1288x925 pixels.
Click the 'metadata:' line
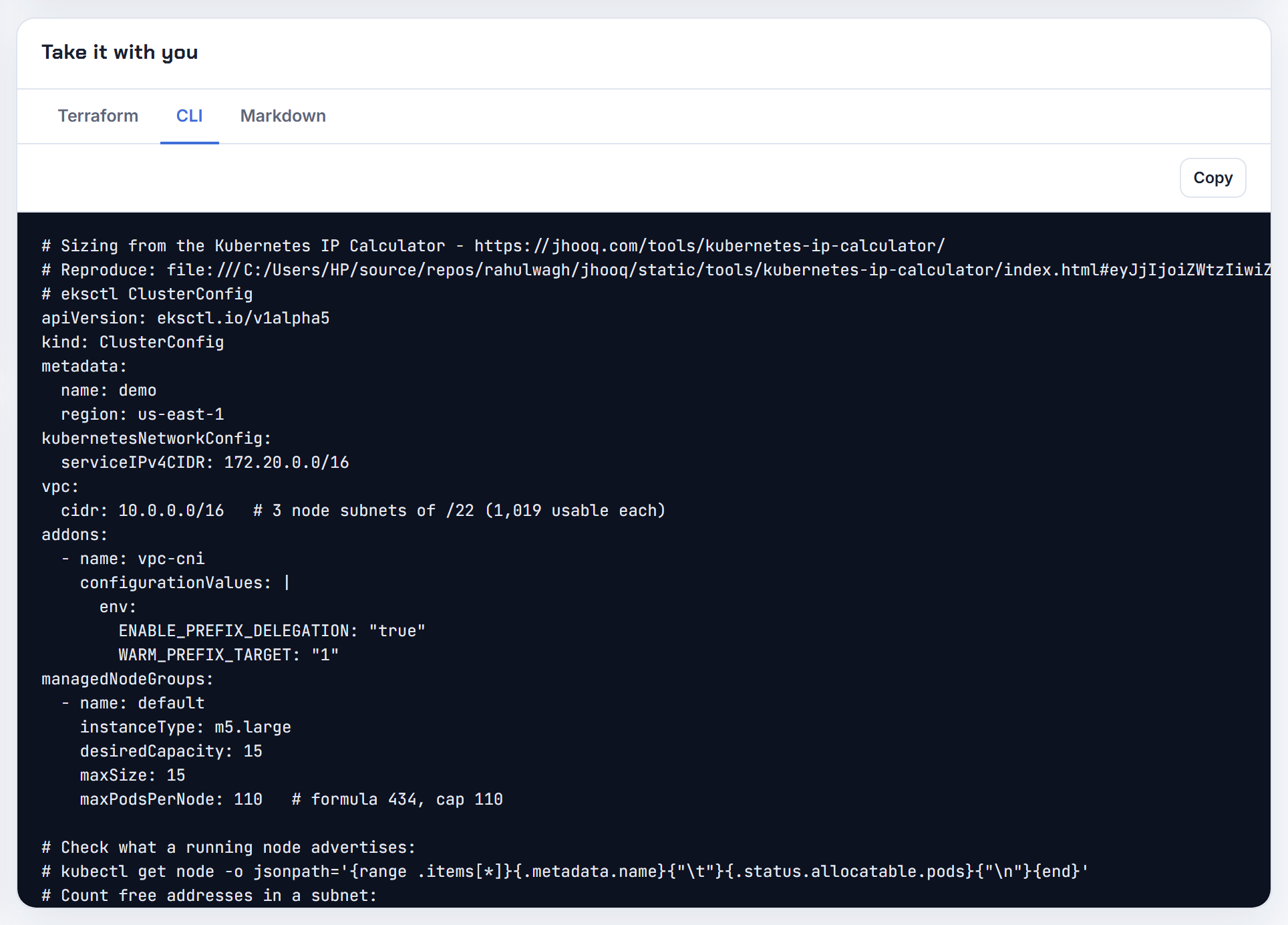click(x=84, y=366)
